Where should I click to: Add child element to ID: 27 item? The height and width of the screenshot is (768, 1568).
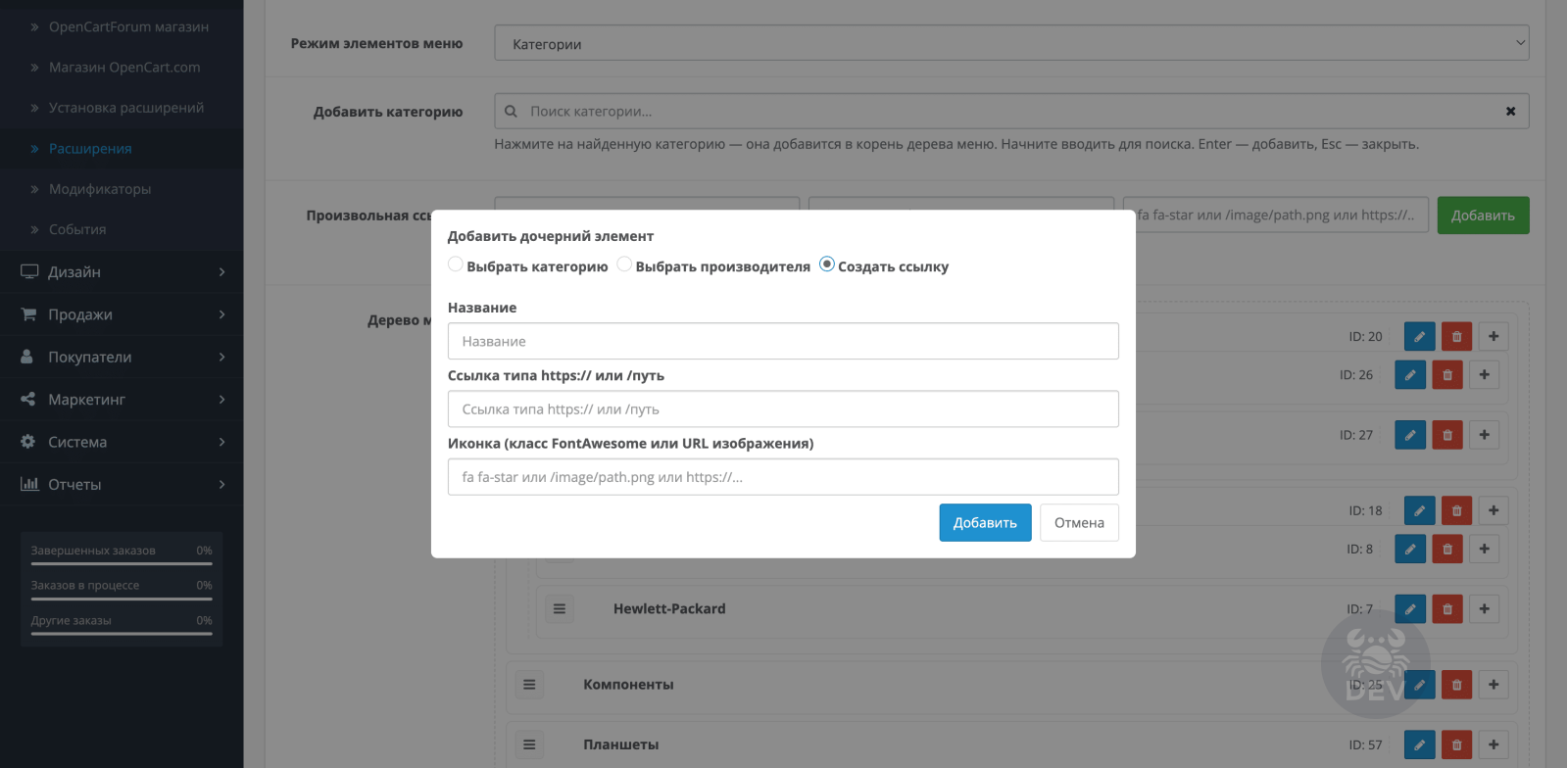click(x=1485, y=434)
